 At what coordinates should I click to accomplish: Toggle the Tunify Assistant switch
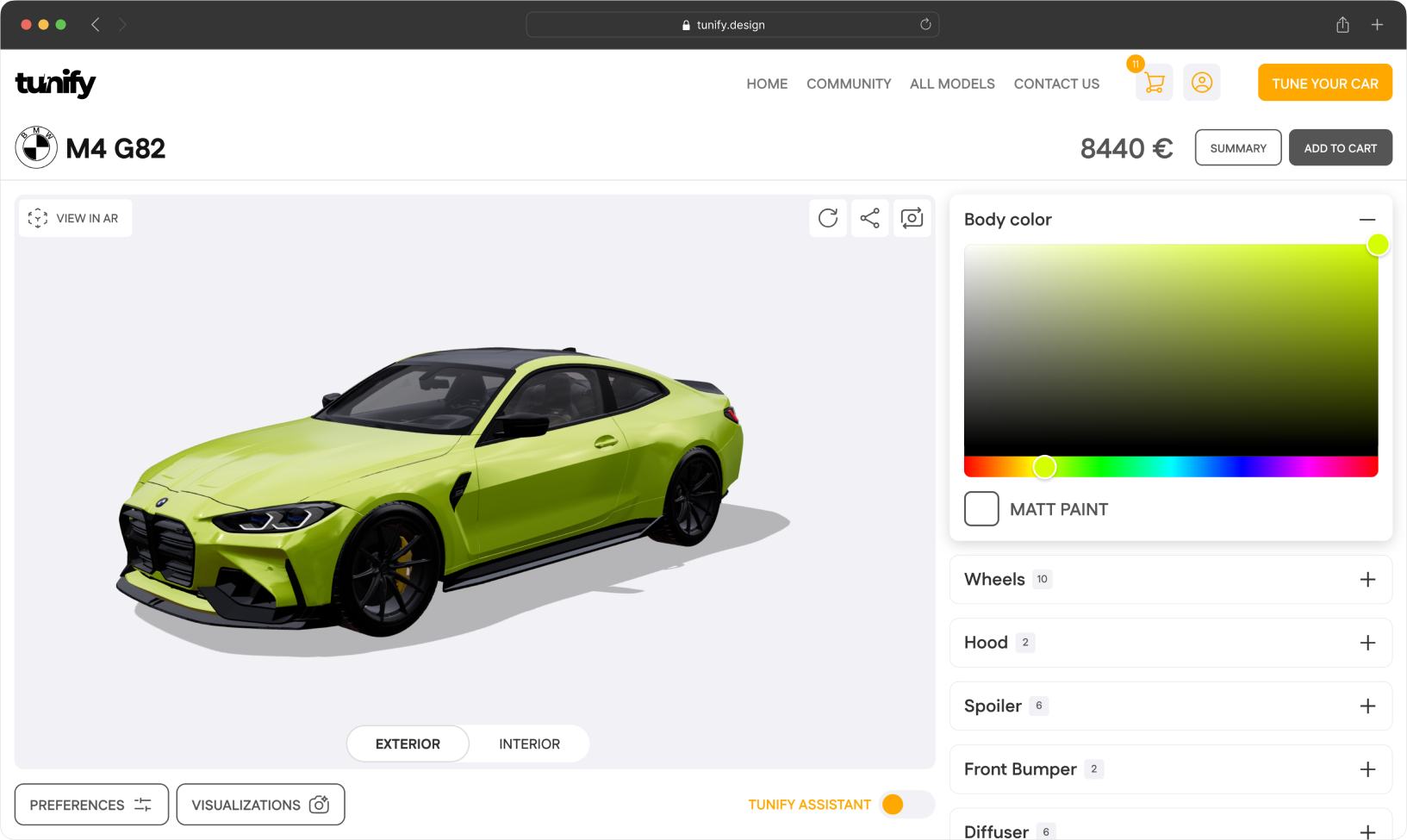[x=906, y=805]
